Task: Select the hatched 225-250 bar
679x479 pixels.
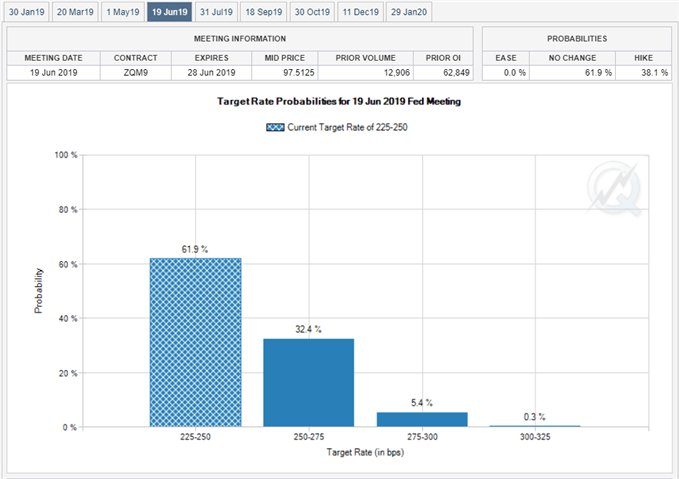Action: 196,342
